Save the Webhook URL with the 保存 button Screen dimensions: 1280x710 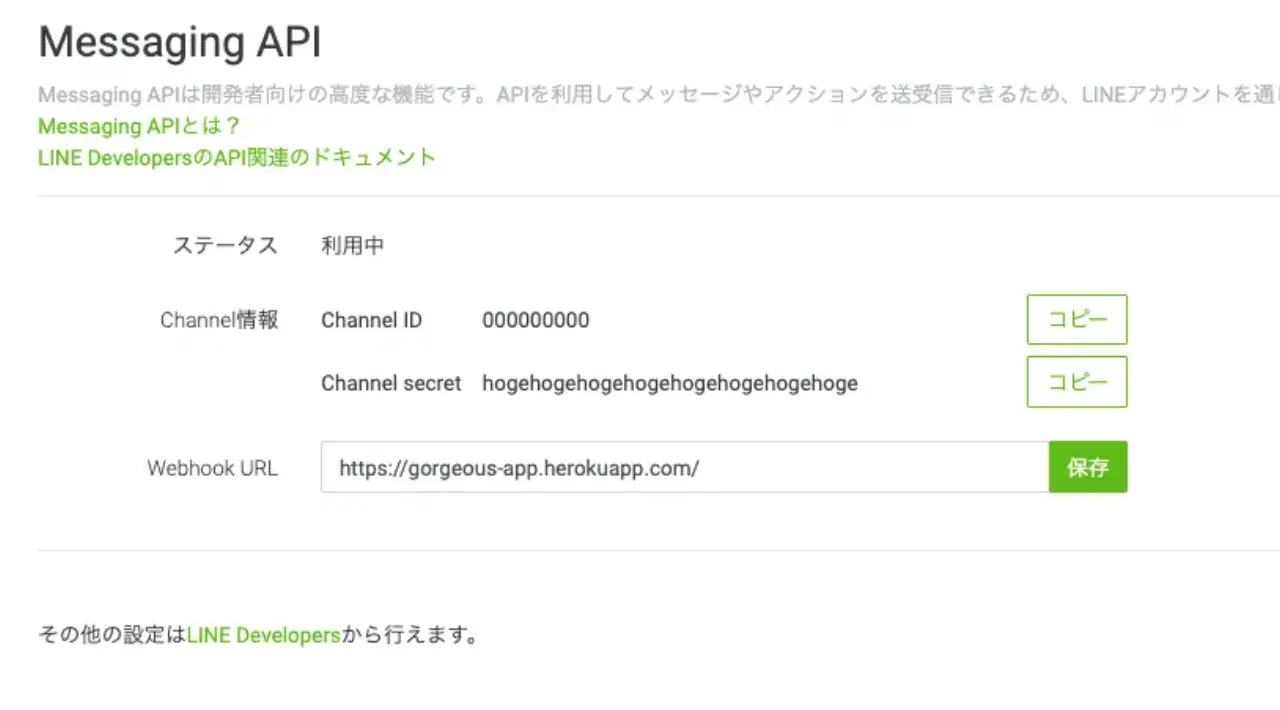[1087, 467]
